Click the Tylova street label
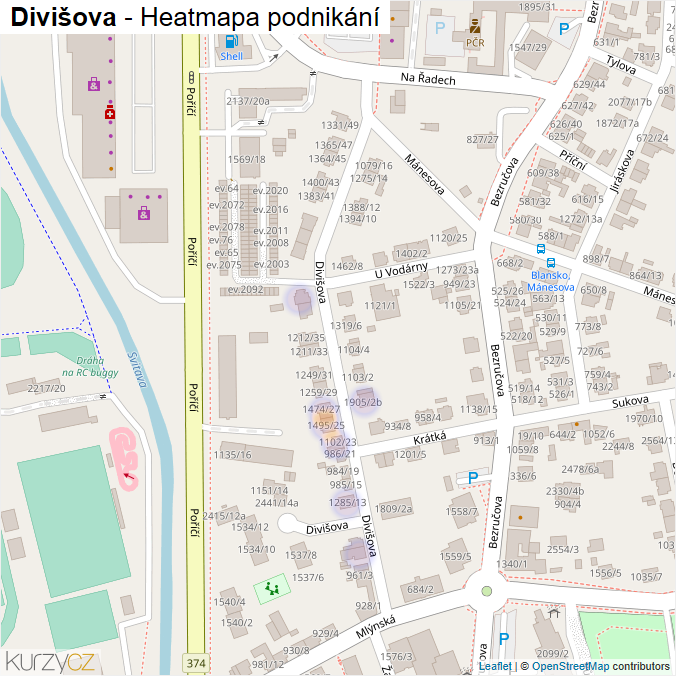676x676 pixels. pyautogui.click(x=621, y=65)
